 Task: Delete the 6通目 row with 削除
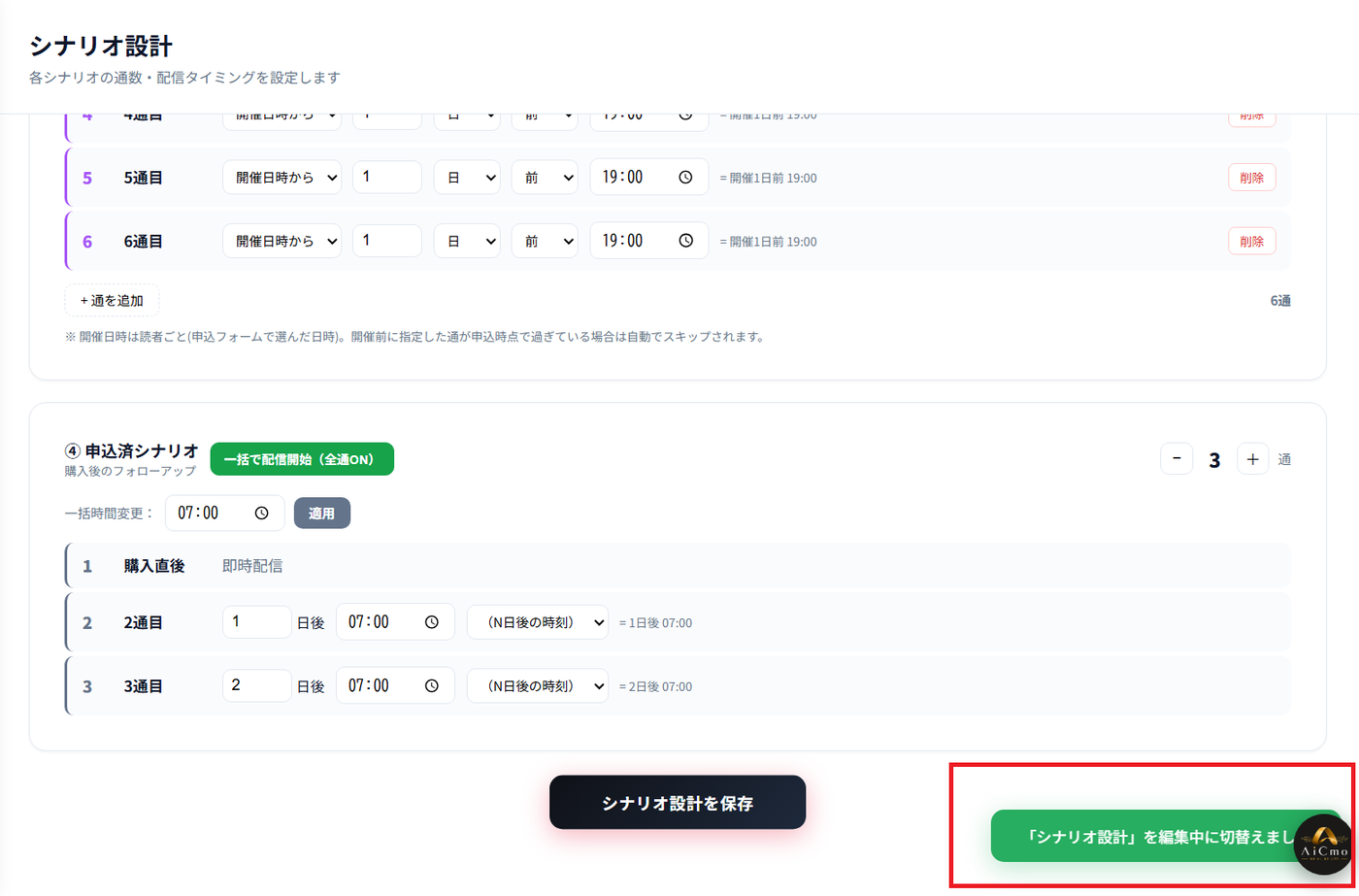[x=1252, y=241]
